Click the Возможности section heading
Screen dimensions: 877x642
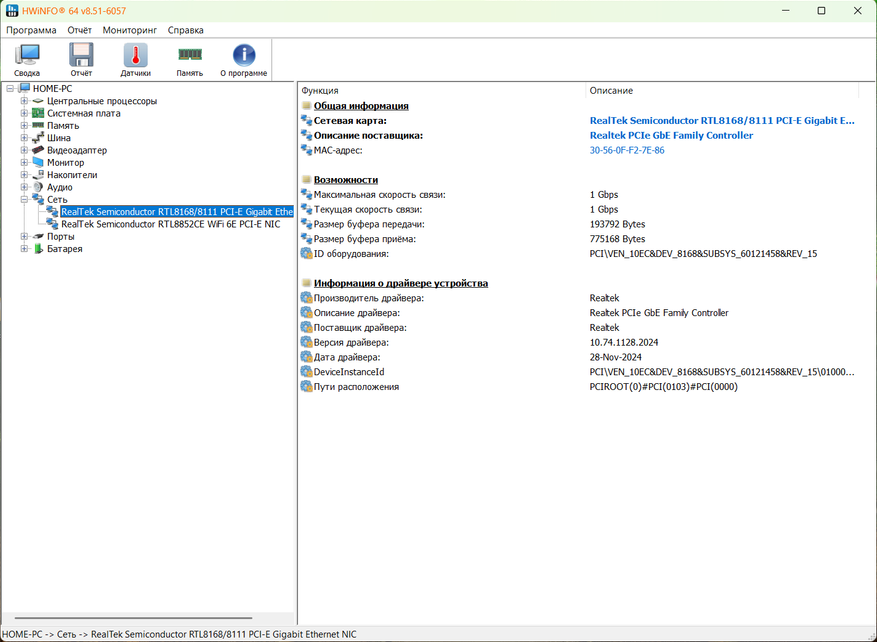pyautogui.click(x=346, y=180)
